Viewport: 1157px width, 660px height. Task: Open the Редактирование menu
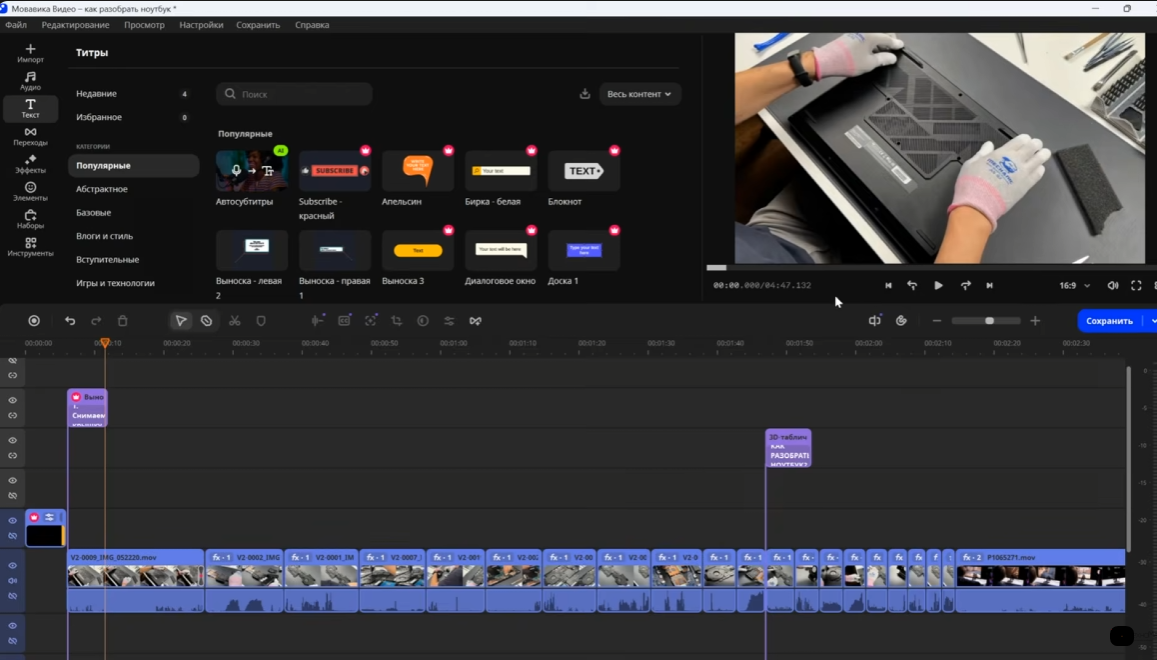click(x=75, y=25)
